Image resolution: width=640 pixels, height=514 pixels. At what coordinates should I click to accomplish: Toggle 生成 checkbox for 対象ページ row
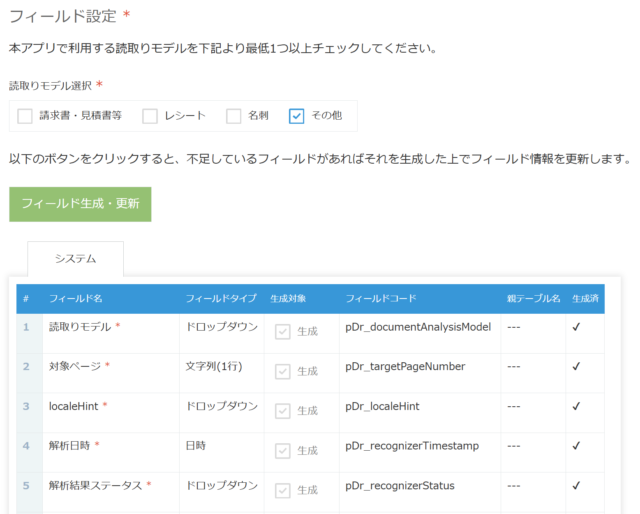pos(282,372)
